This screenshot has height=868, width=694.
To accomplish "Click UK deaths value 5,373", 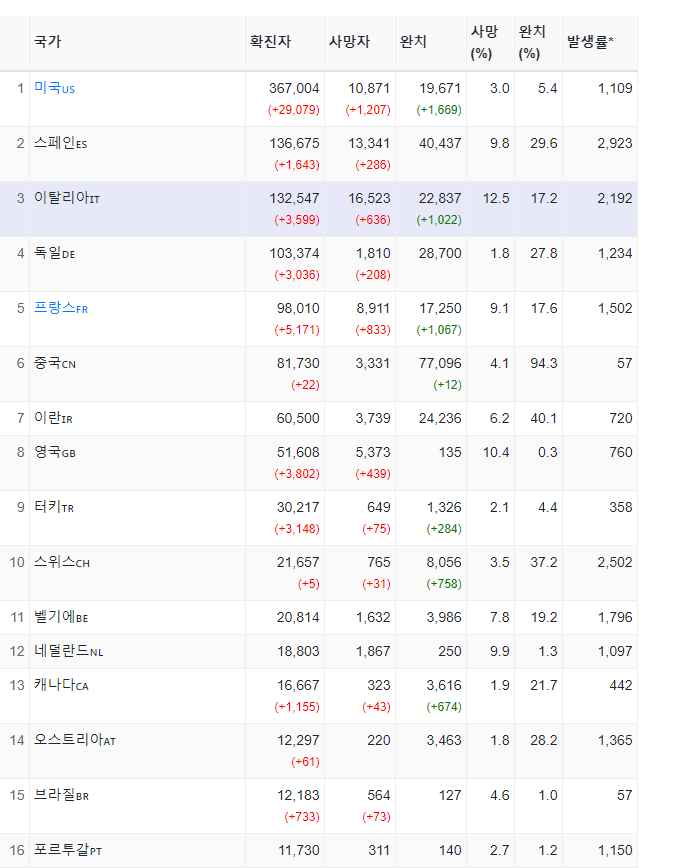I will click(x=373, y=452).
